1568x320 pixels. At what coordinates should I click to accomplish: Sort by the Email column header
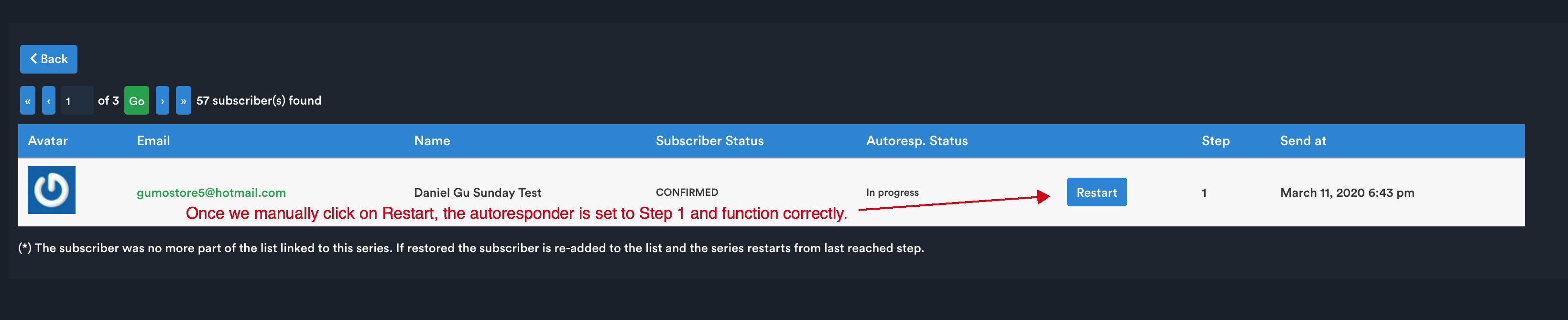tap(153, 141)
